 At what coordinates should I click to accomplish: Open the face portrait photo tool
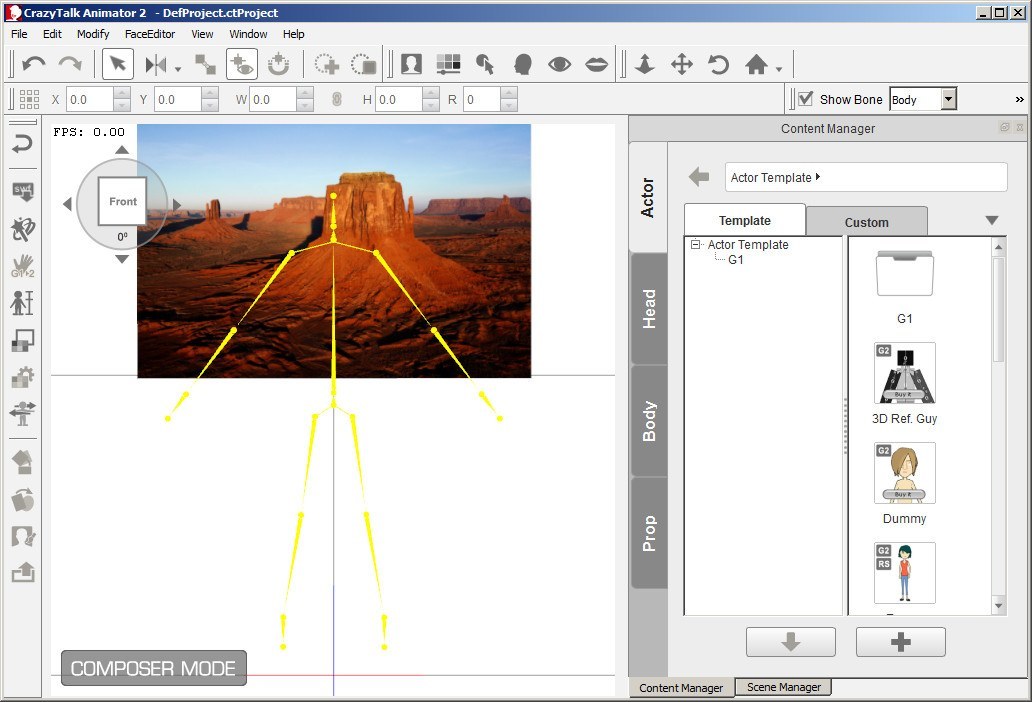click(x=411, y=64)
